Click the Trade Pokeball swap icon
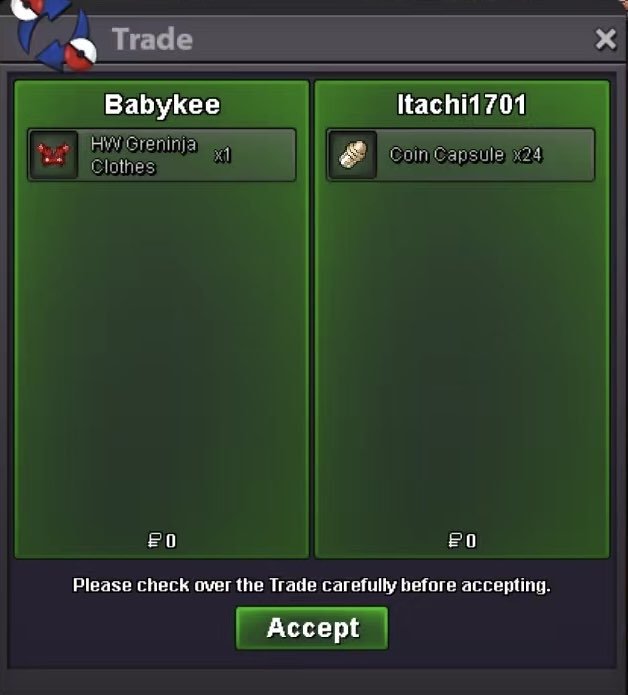 [x=54, y=35]
